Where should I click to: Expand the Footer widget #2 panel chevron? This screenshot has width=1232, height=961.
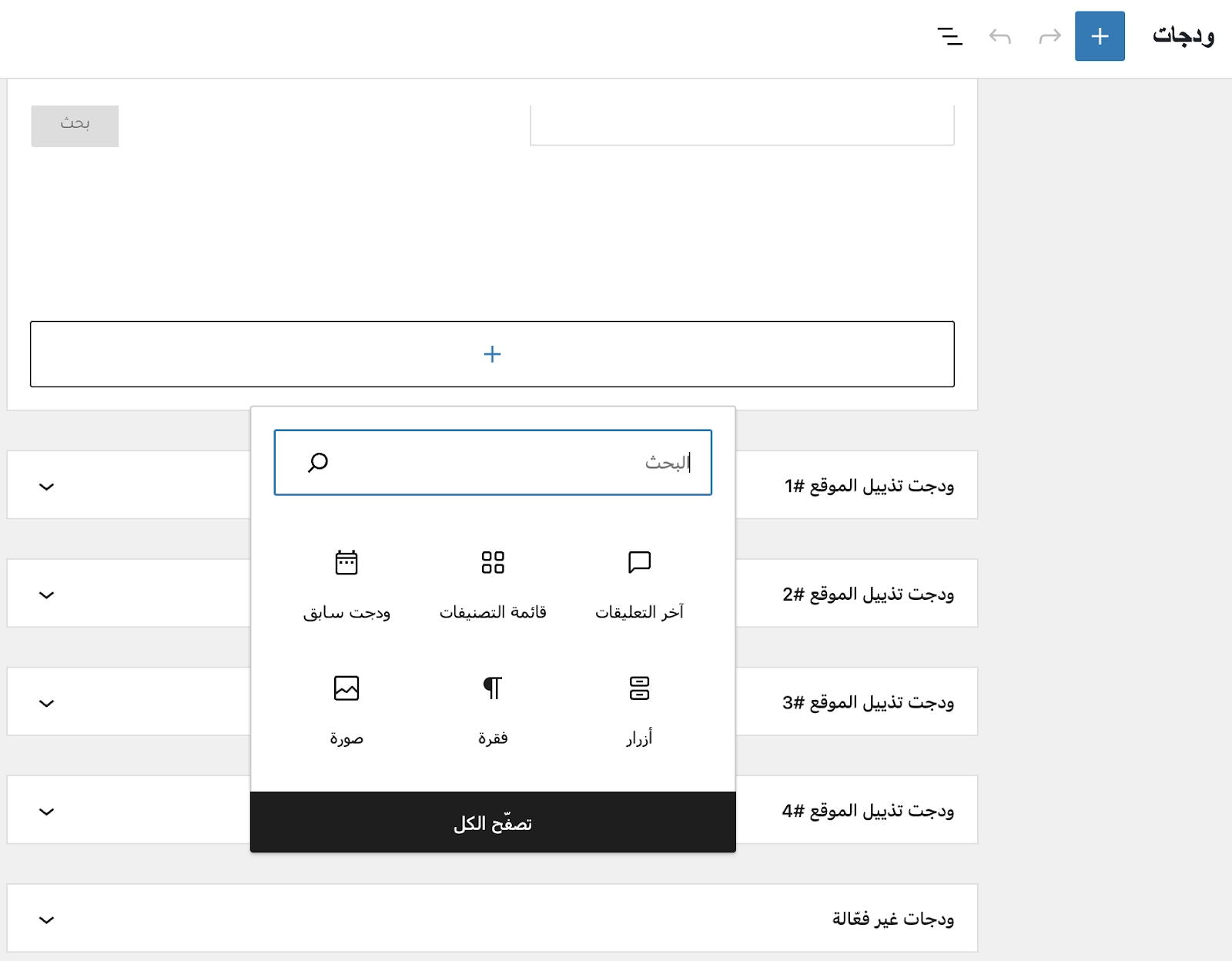click(47, 595)
